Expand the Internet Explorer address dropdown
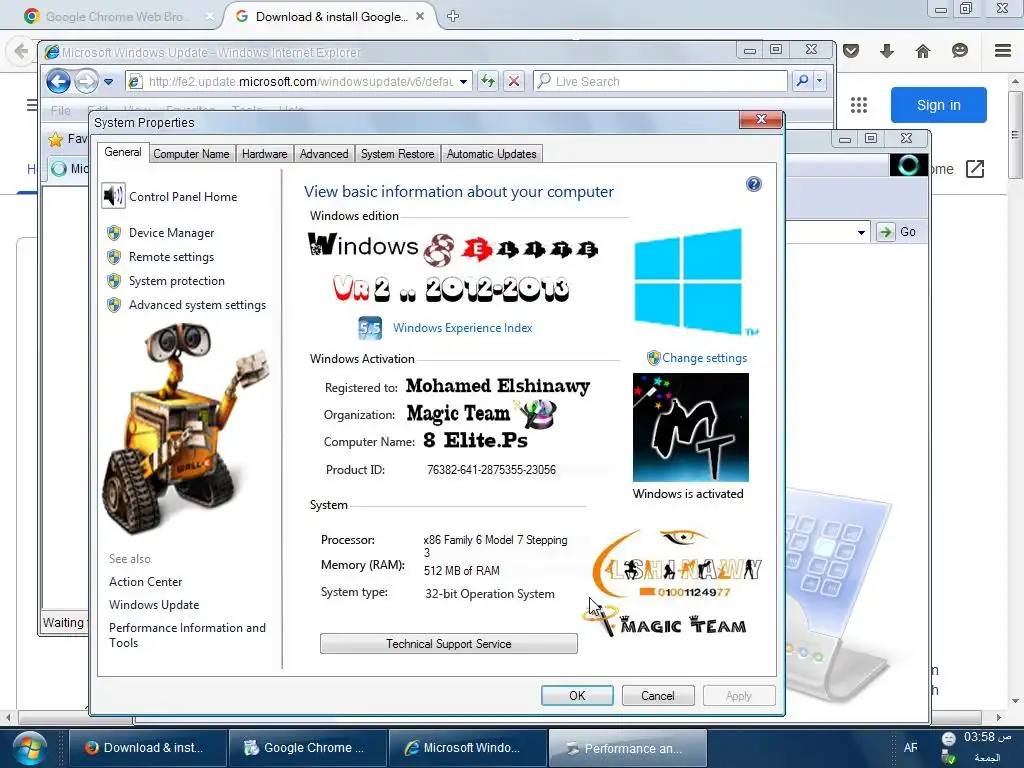Screen dimensions: 1024x768 (463, 82)
